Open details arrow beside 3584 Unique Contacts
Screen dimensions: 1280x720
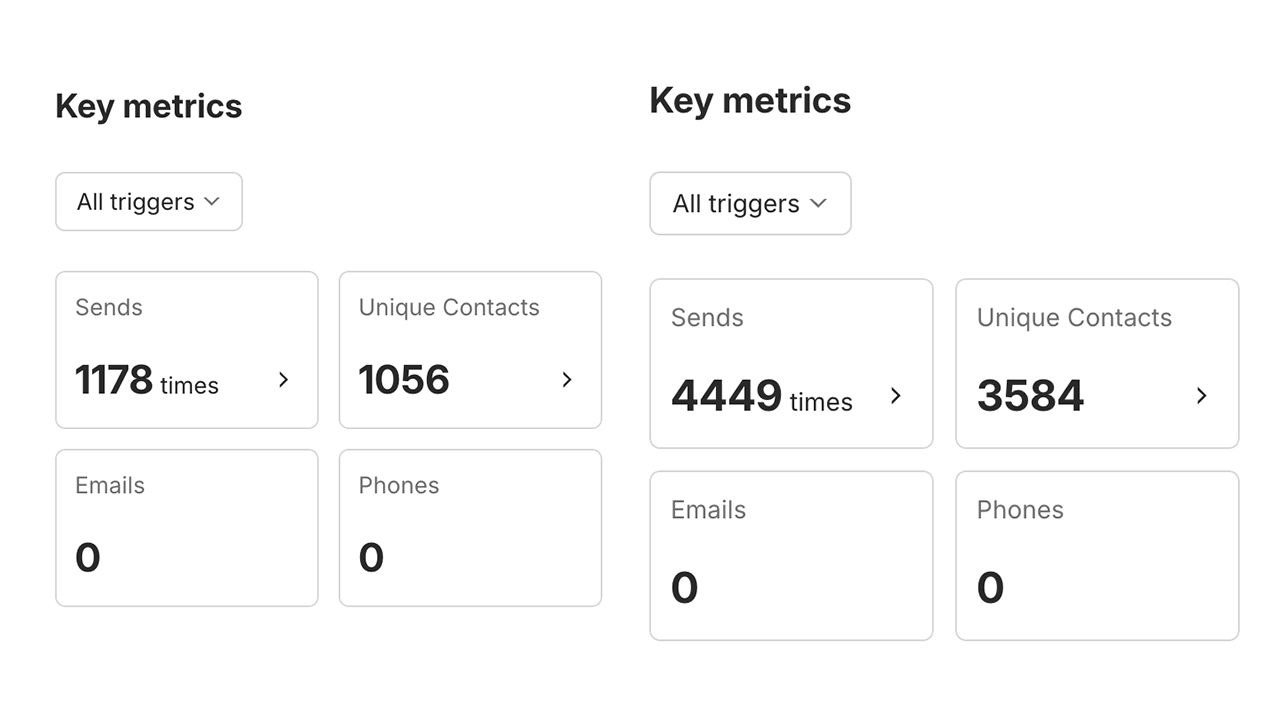[1202, 396]
